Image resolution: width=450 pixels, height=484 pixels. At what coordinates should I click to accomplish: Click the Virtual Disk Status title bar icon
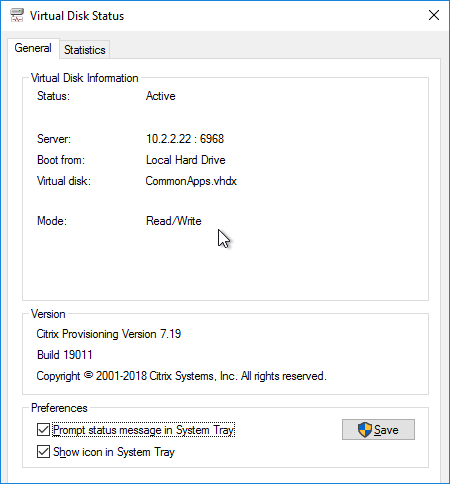click(x=17, y=15)
